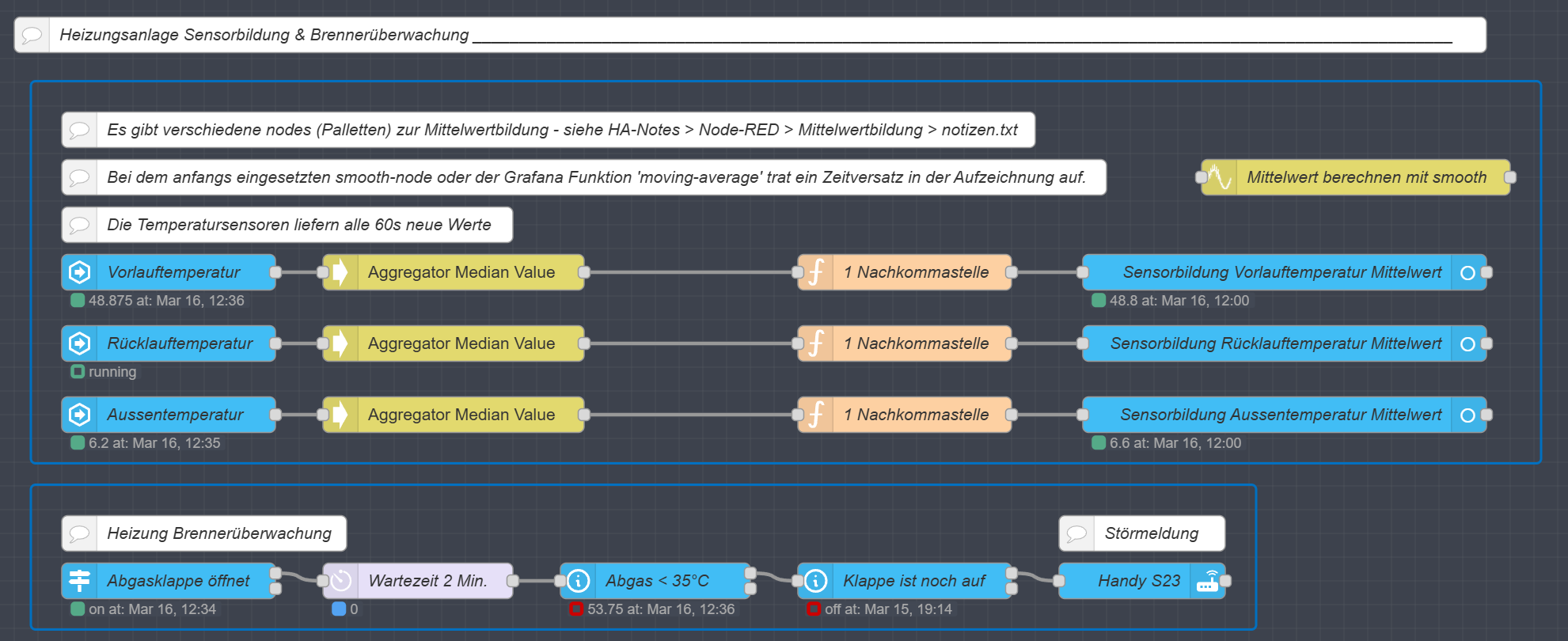Click the smooth node waveform icon
Image resolution: width=1568 pixels, height=641 pixels.
1220,177
